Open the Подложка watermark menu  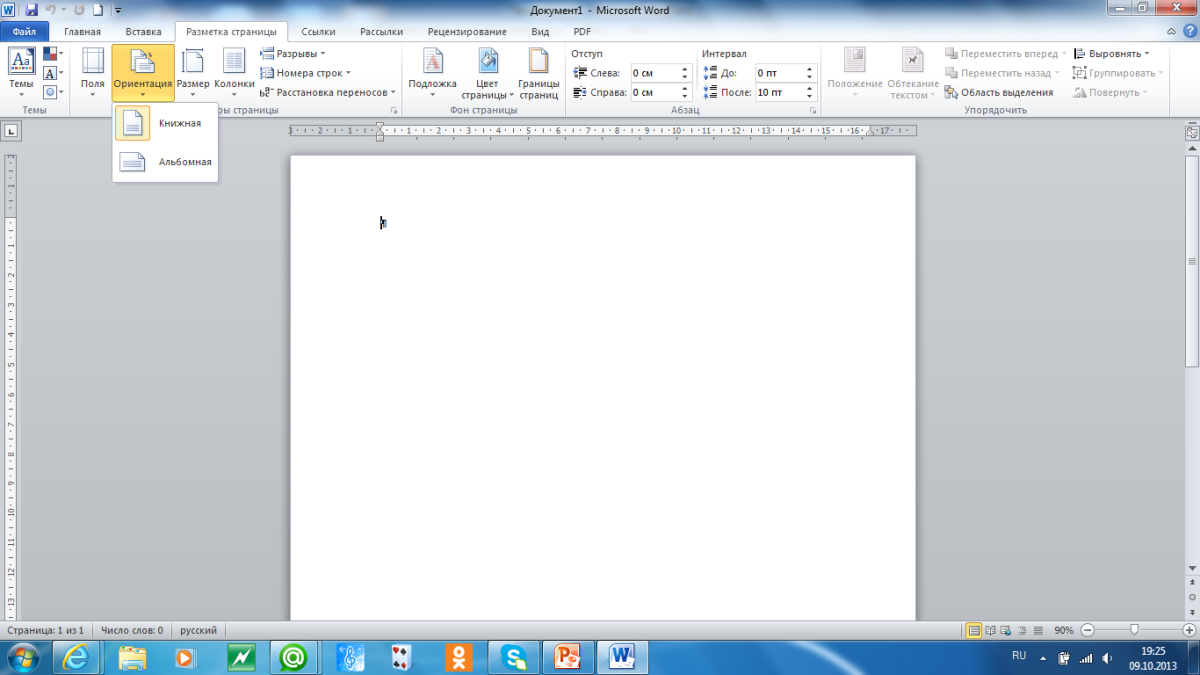[x=432, y=73]
